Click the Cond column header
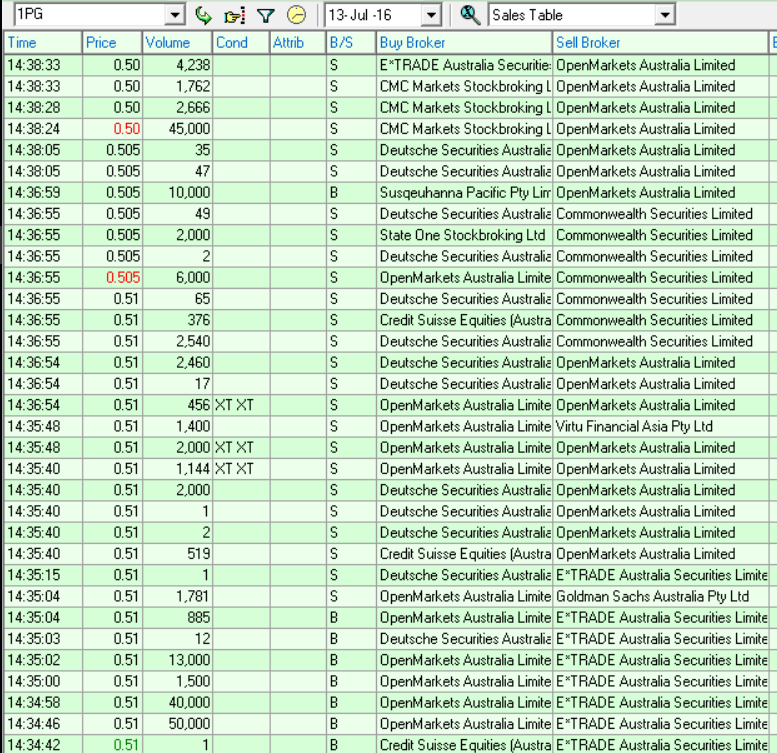The image size is (777, 753). [x=241, y=43]
